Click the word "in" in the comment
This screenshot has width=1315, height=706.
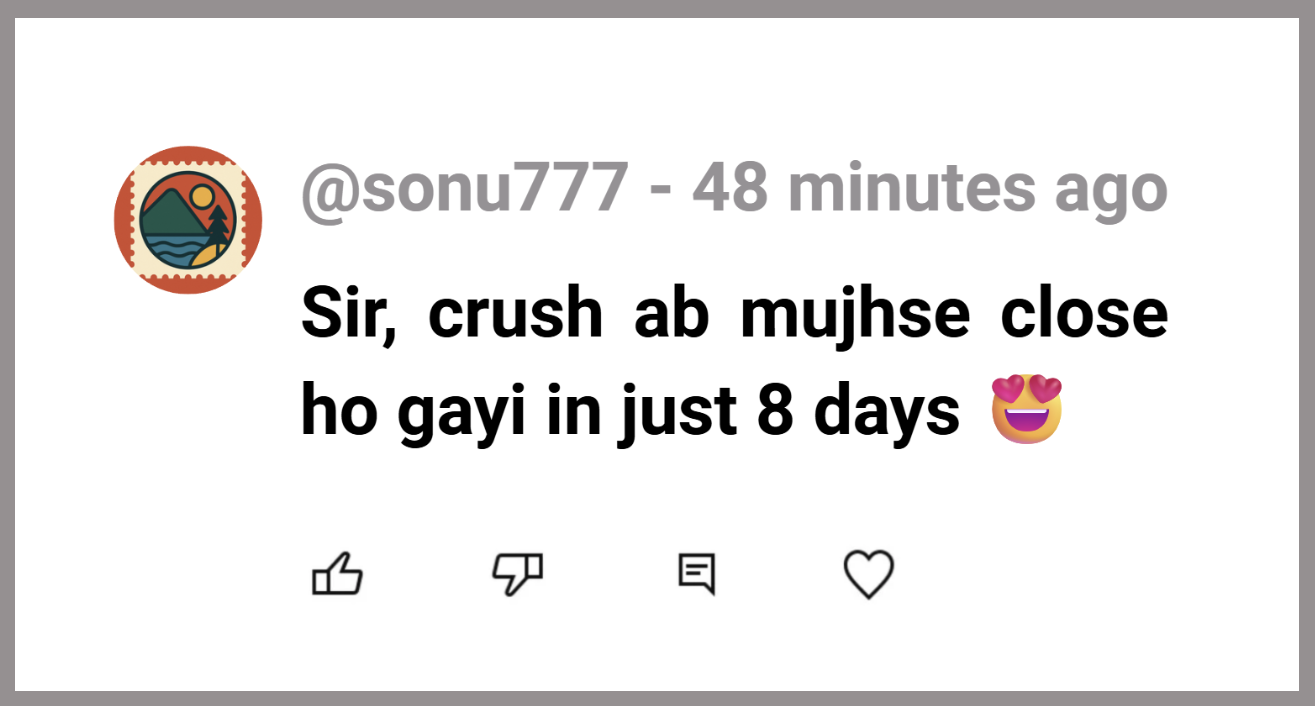(x=567, y=412)
